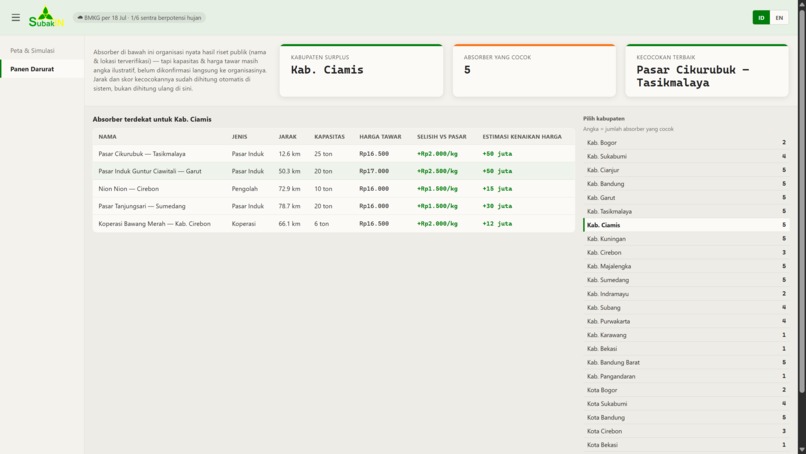
Task: Click the Pasar Induk Guntur Ciawitali — Garut row
Action: (x=334, y=171)
